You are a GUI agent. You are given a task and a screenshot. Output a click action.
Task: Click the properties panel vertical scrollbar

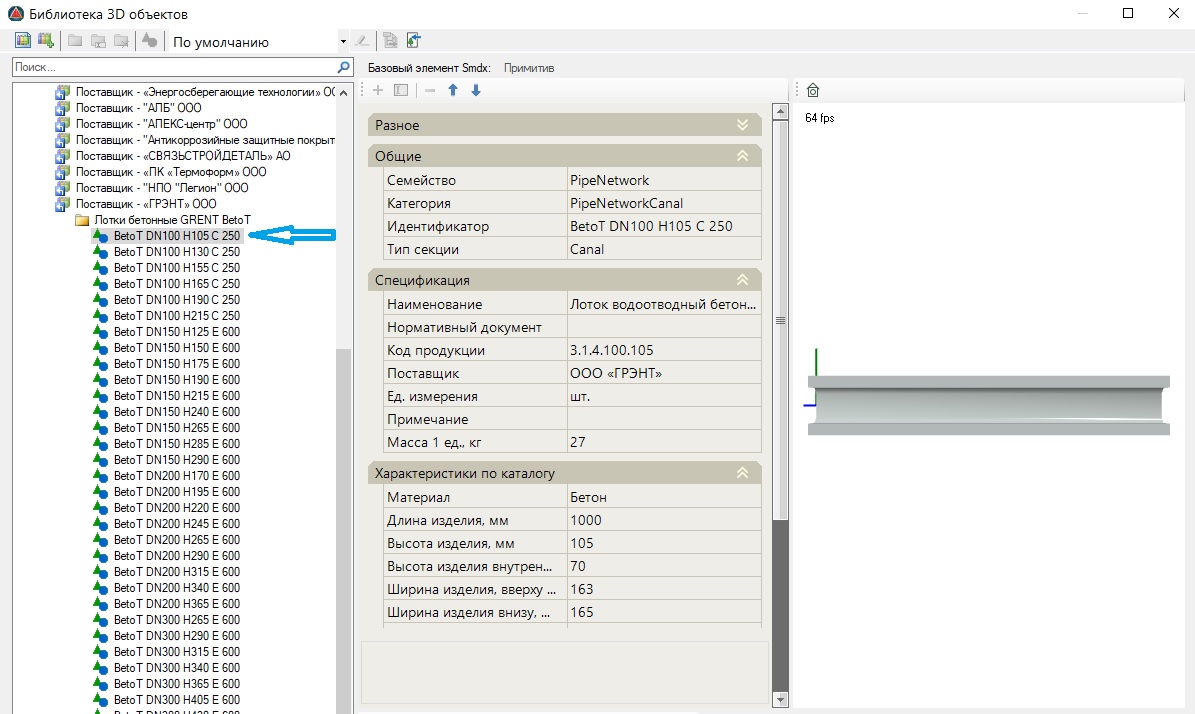tap(781, 320)
